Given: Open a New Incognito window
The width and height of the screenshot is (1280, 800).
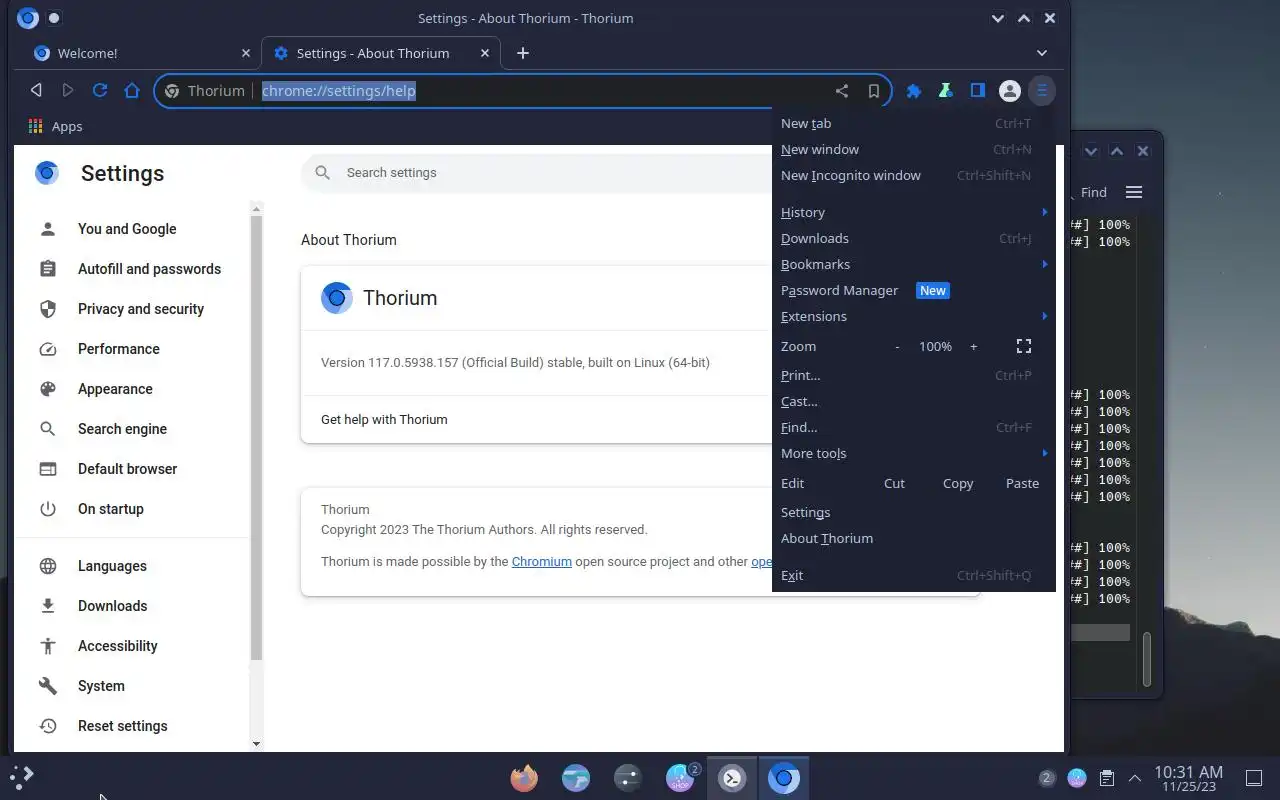Looking at the screenshot, I should click(913, 175).
